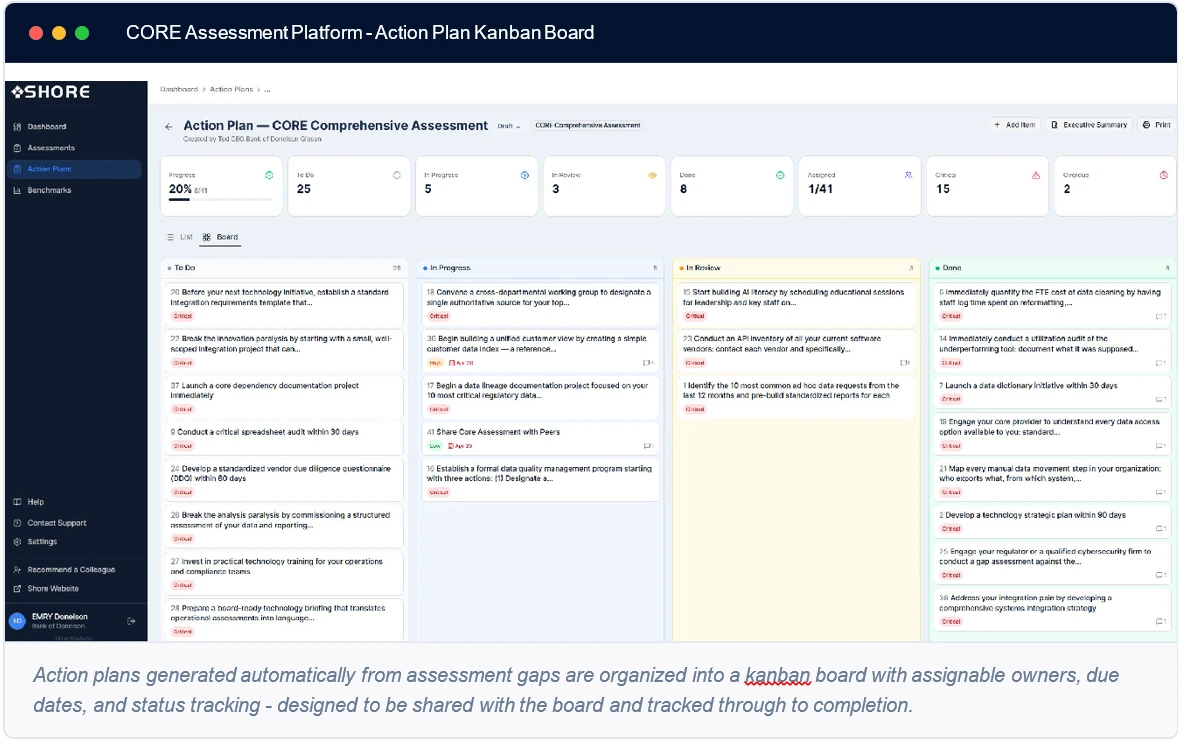
Task: Click comment icon on card 25 cybersecurity
Action: coord(1160,575)
